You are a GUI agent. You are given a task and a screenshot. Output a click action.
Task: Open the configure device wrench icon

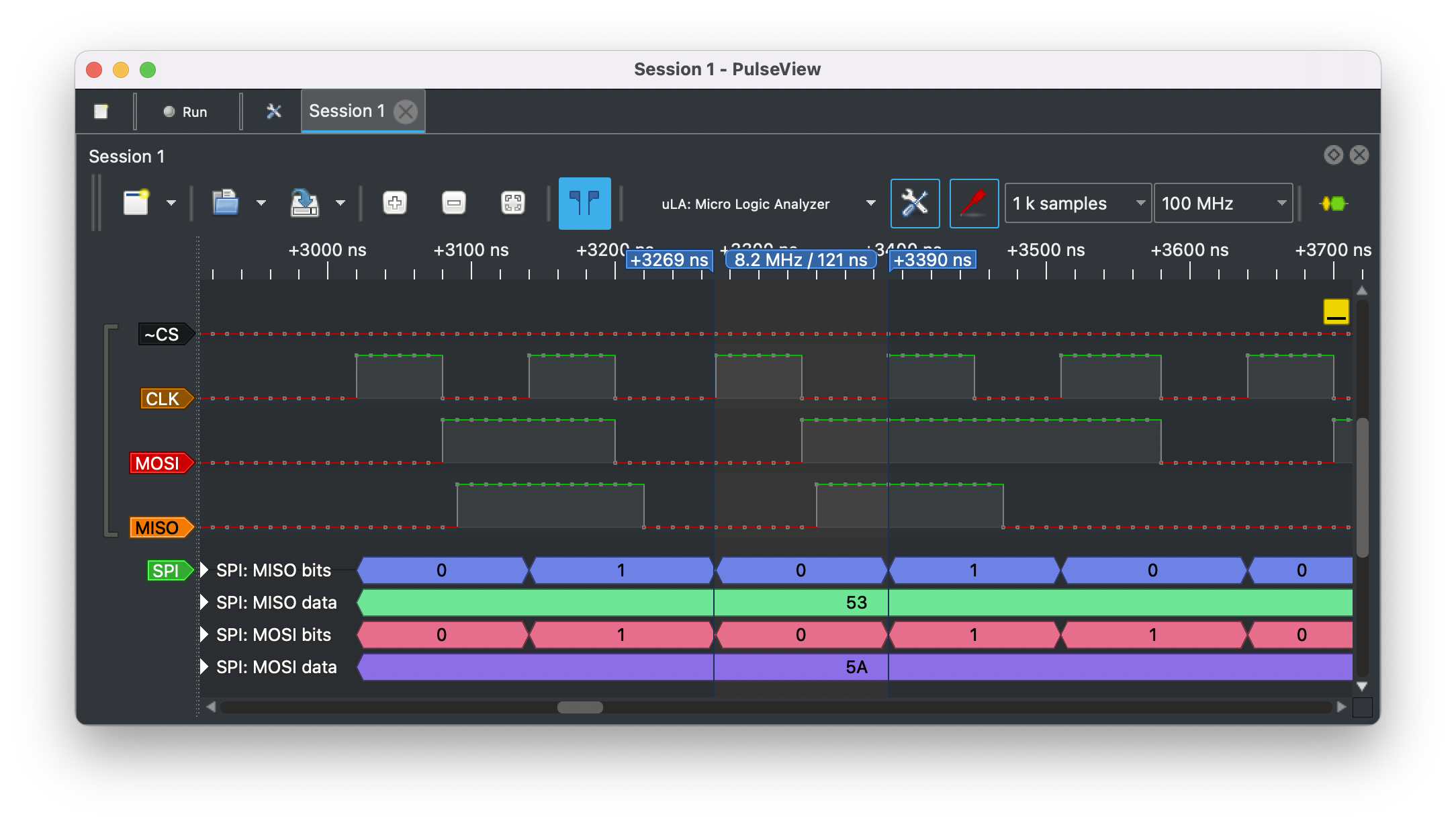pyautogui.click(x=915, y=203)
